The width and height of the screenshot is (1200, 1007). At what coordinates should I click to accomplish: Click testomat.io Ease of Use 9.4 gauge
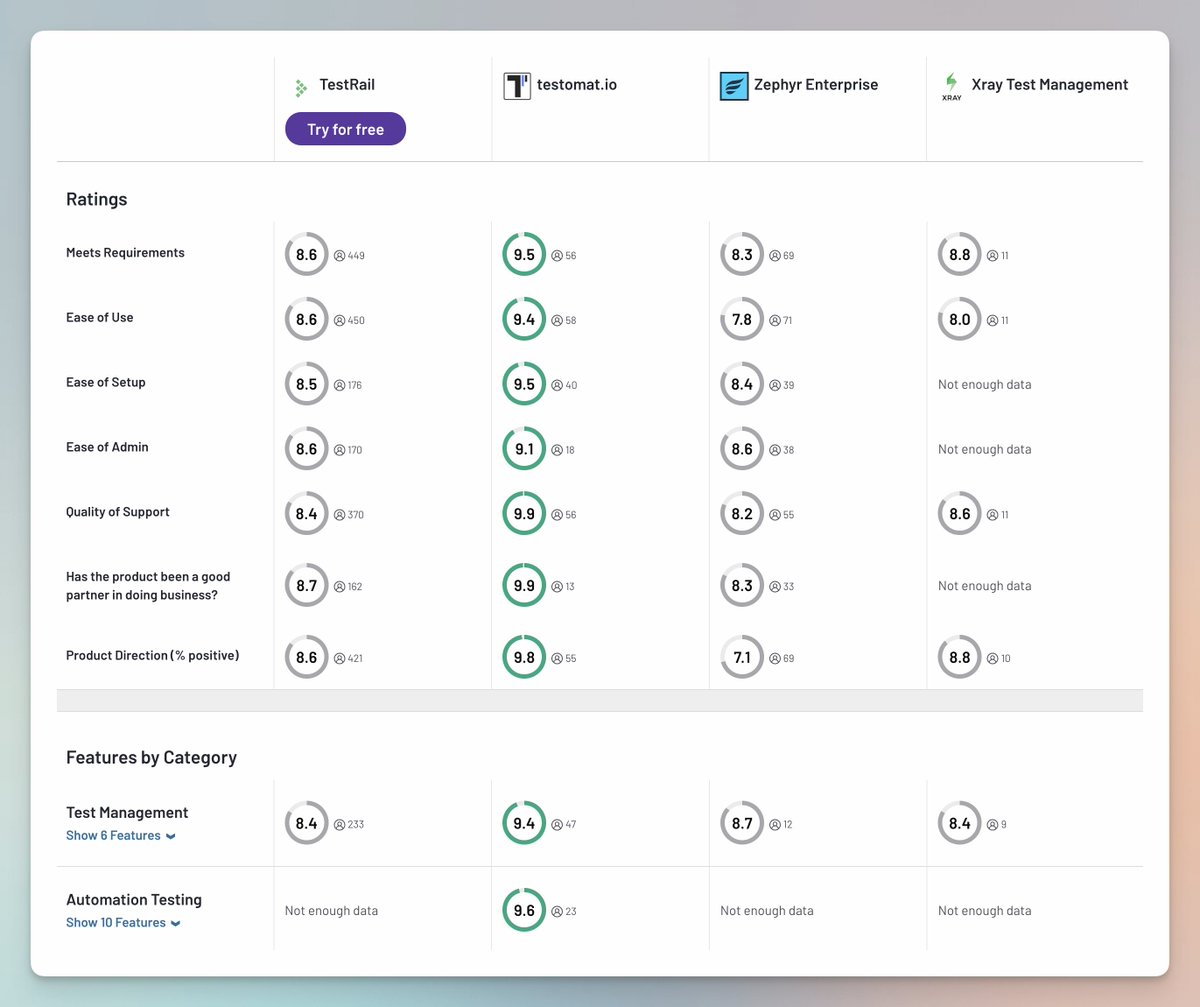(524, 320)
